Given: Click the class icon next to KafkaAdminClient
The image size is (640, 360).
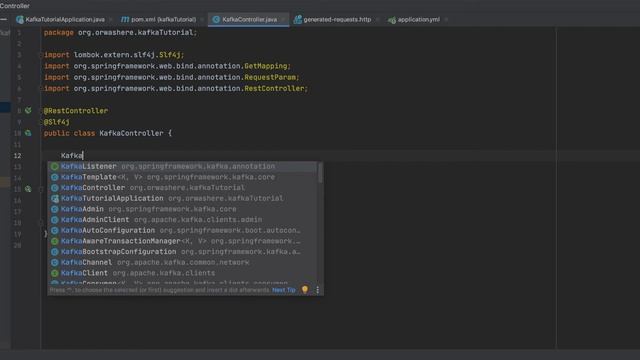Looking at the screenshot, I should coord(55,220).
